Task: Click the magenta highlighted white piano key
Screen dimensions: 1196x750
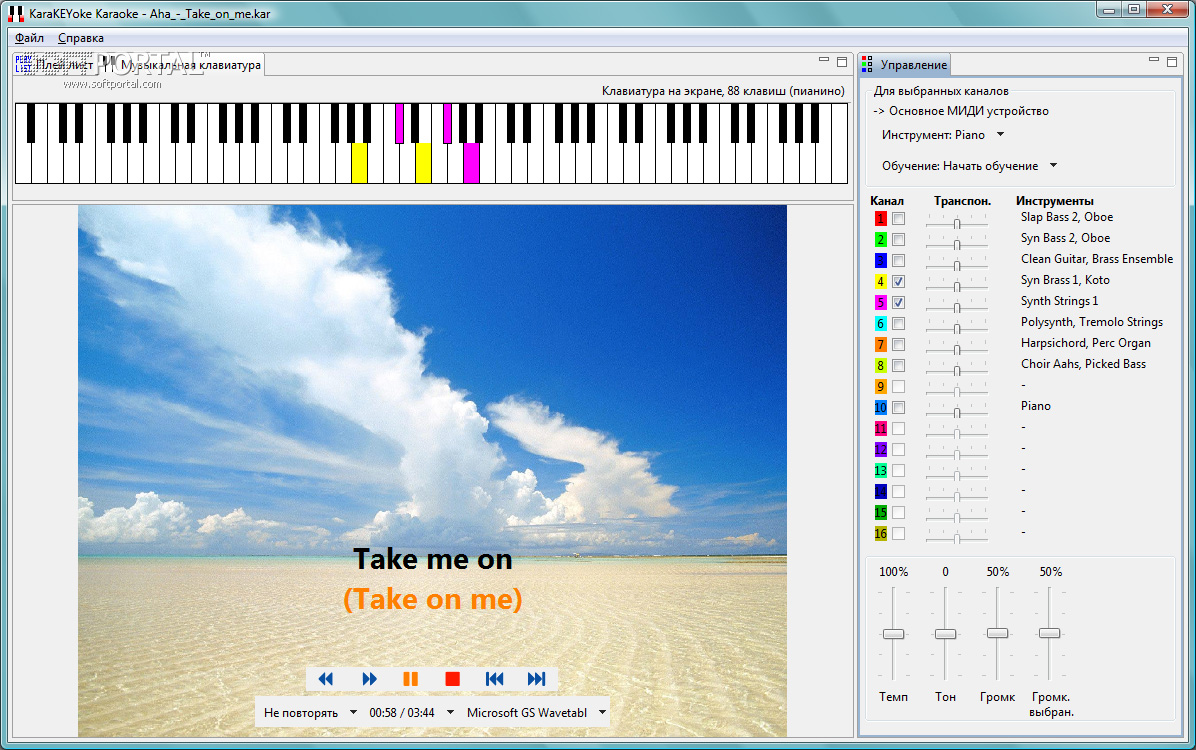Action: pyautogui.click(x=471, y=163)
